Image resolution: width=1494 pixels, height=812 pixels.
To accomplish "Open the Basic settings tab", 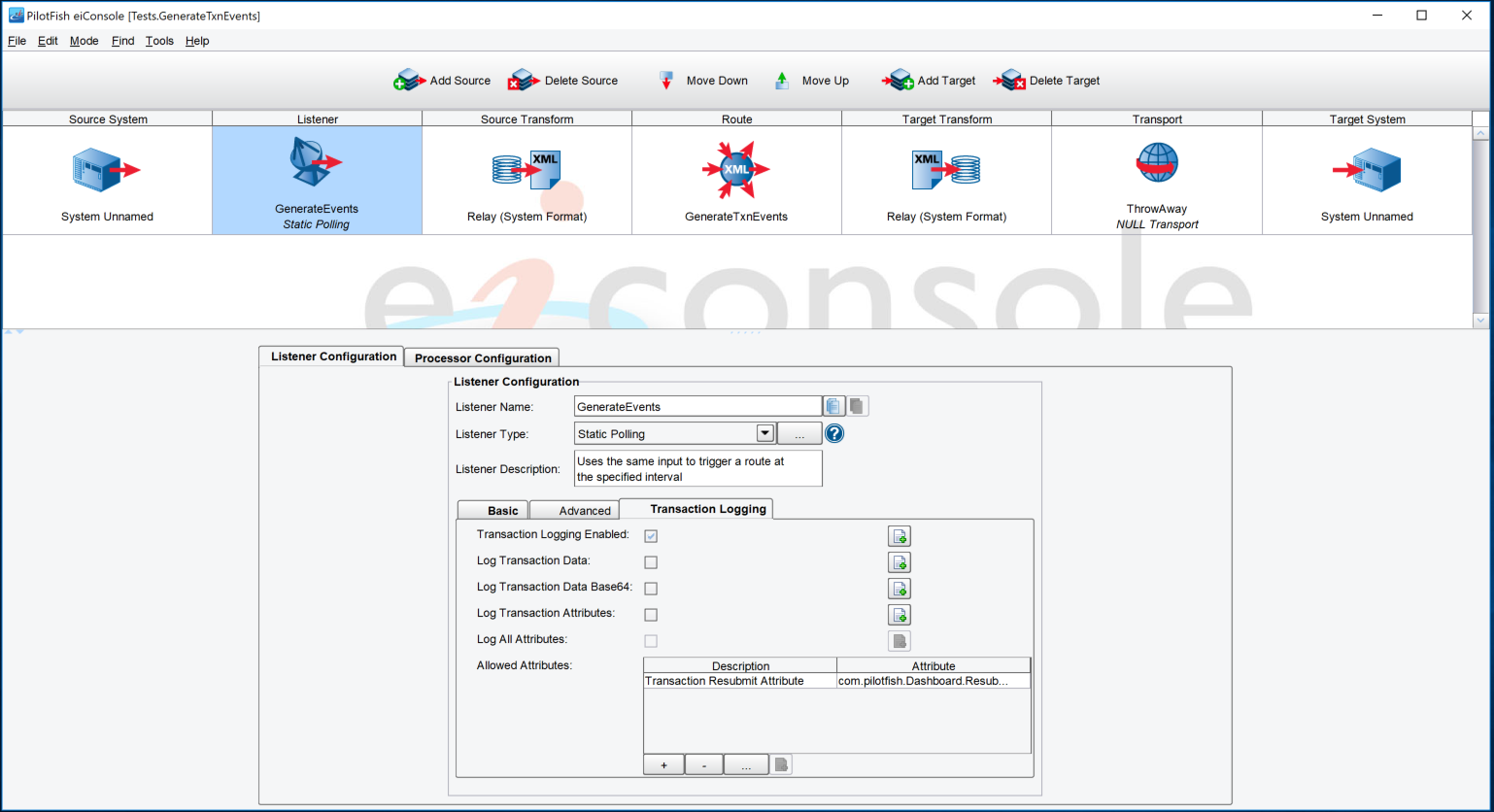I will click(493, 510).
